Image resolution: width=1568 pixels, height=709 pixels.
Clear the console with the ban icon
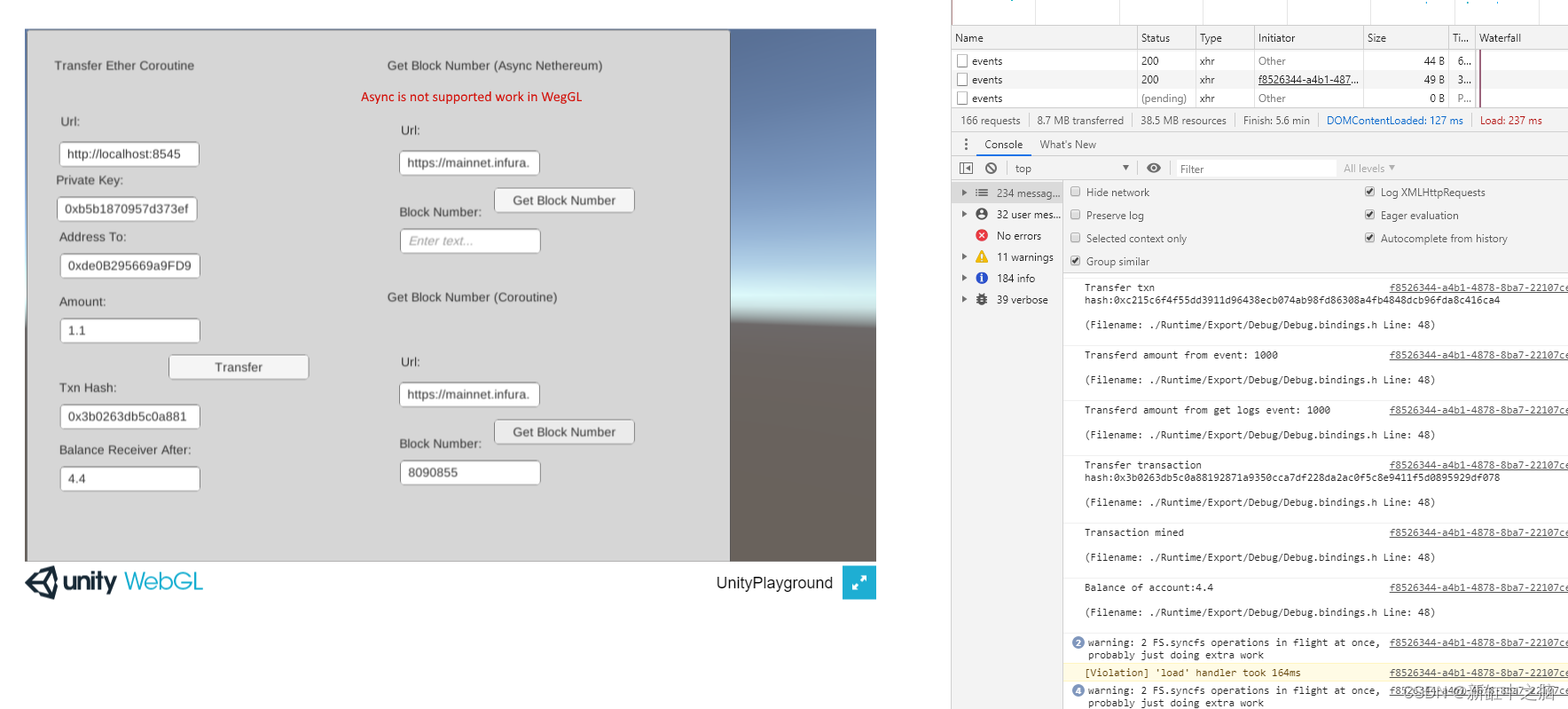(x=991, y=168)
